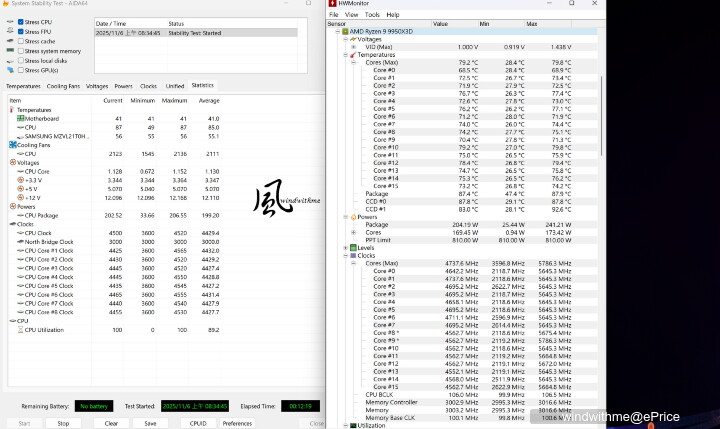The width and height of the screenshot is (720, 429).
Task: Select the Stability Test Started log row
Action: pyautogui.click(x=195, y=32)
